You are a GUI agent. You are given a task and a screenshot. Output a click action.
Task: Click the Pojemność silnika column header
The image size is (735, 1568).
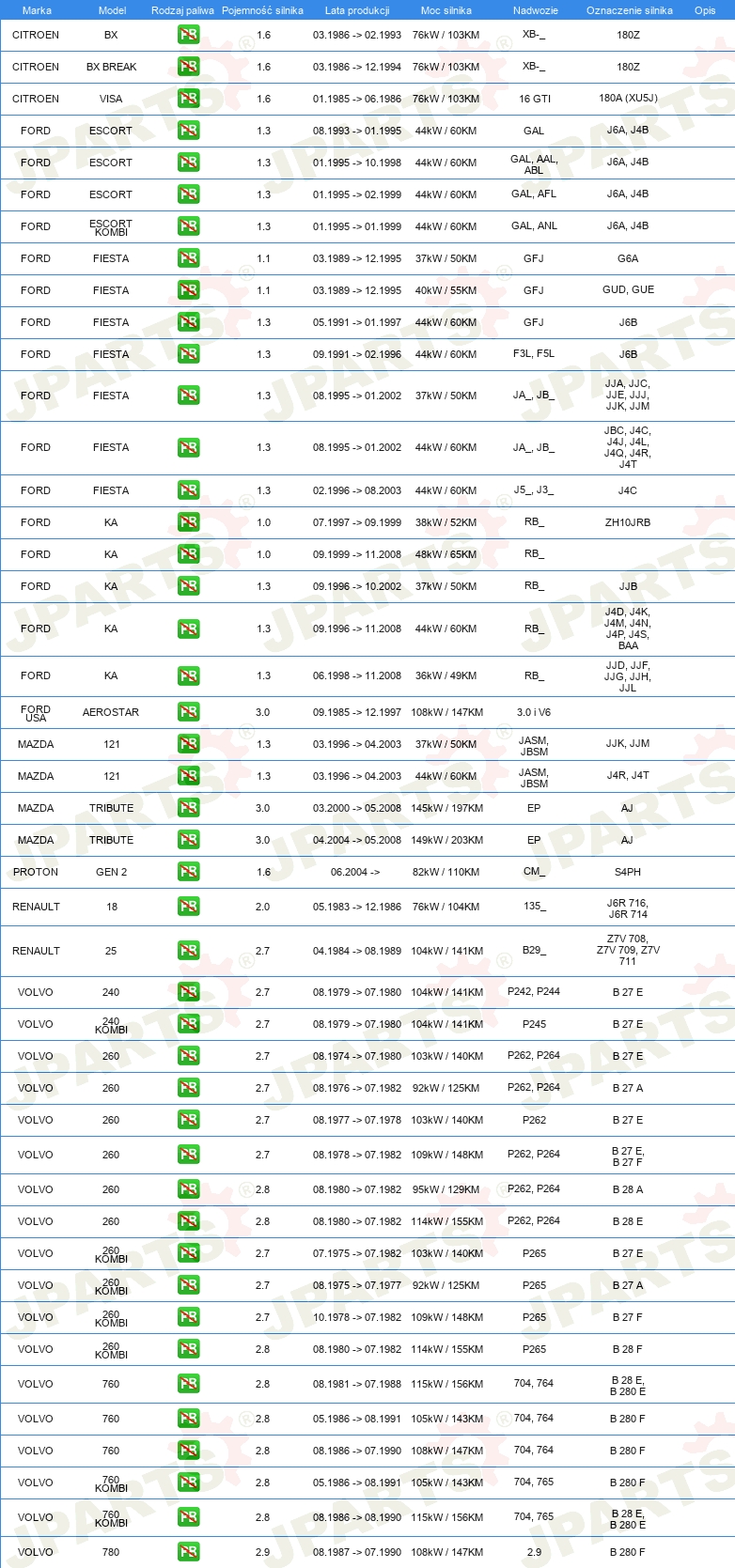click(x=262, y=10)
